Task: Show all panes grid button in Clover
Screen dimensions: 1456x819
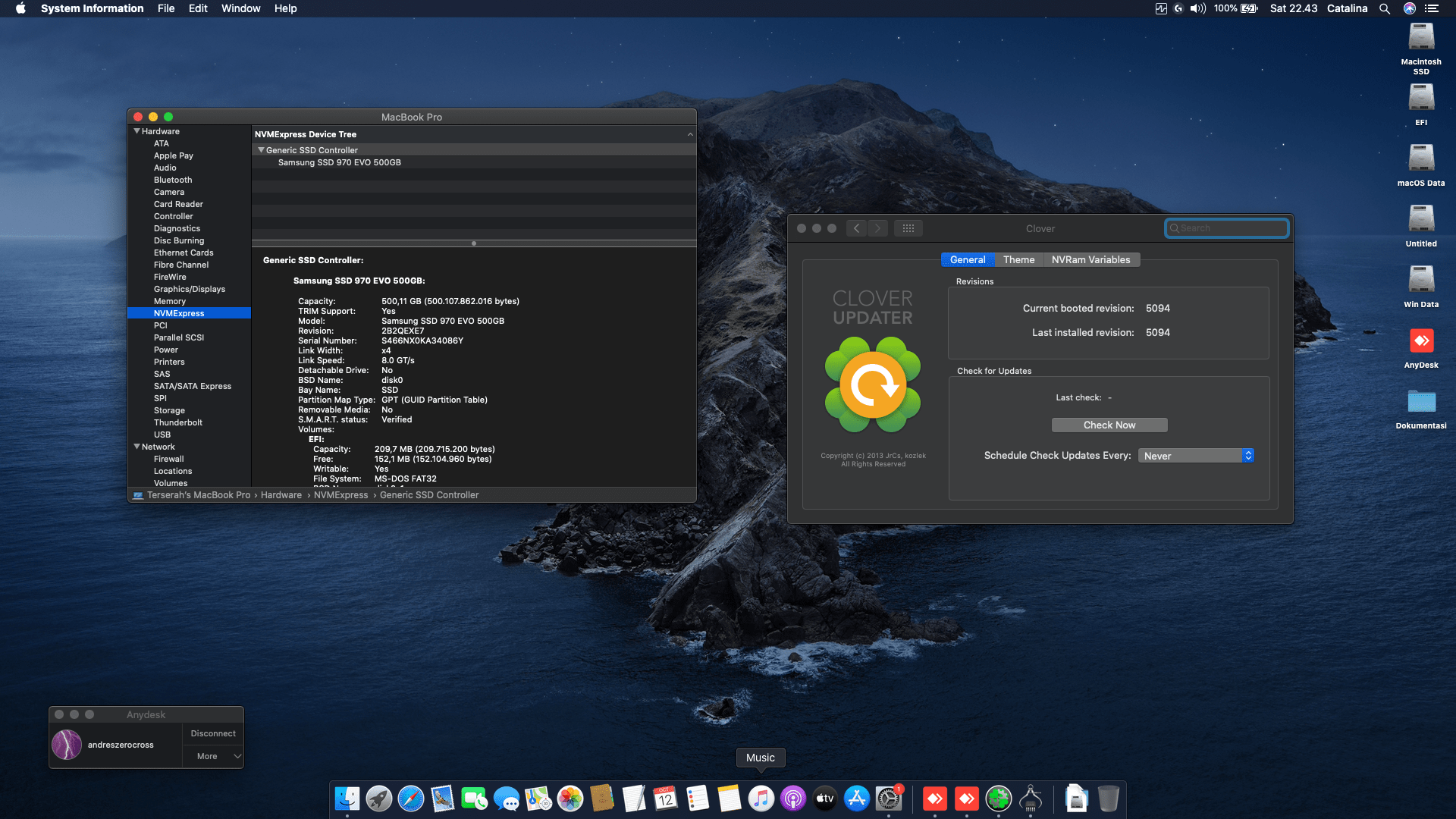Action: (x=908, y=228)
